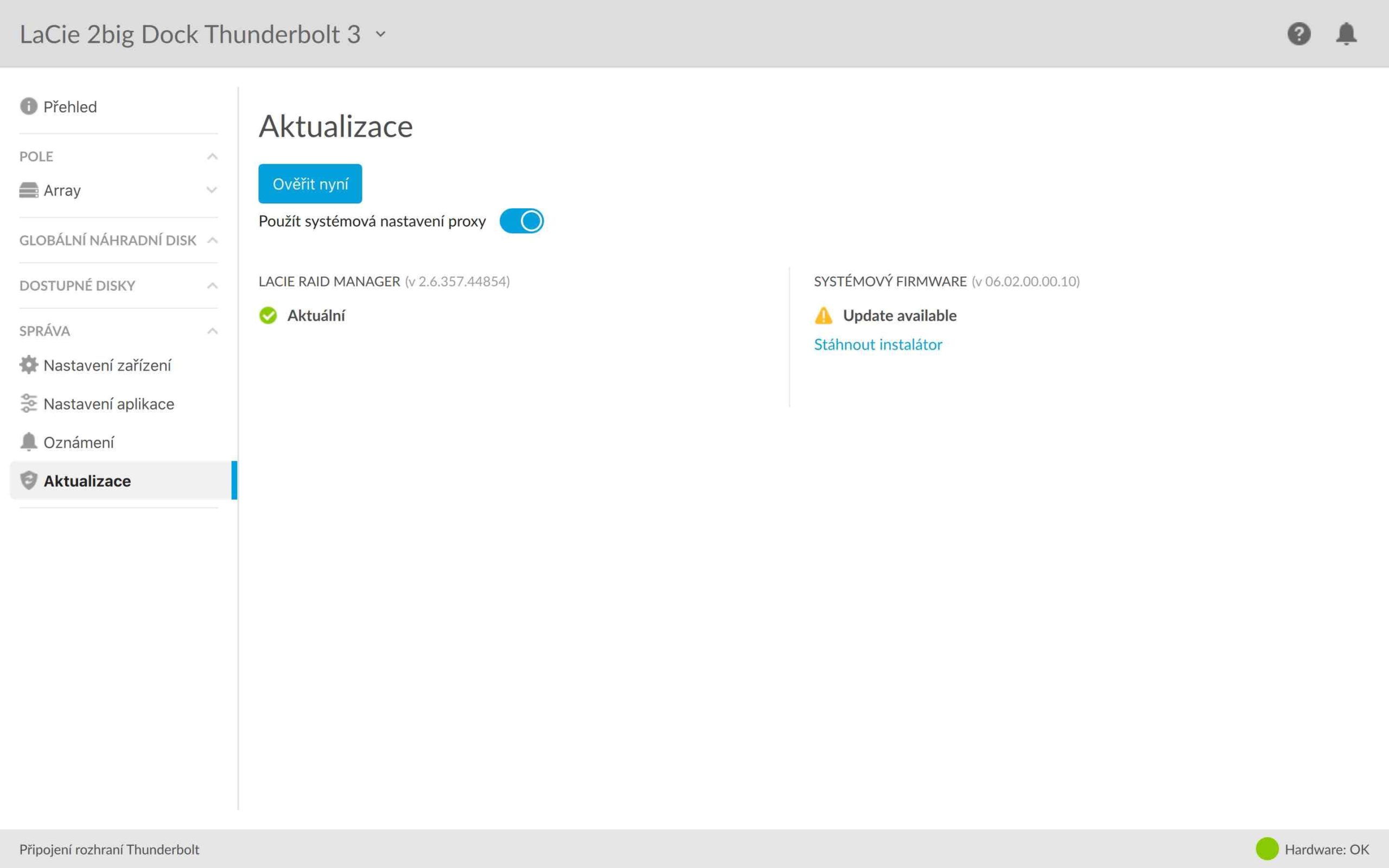1389x868 pixels.
Task: Click the Stáhnout instalátor link
Action: click(877, 344)
